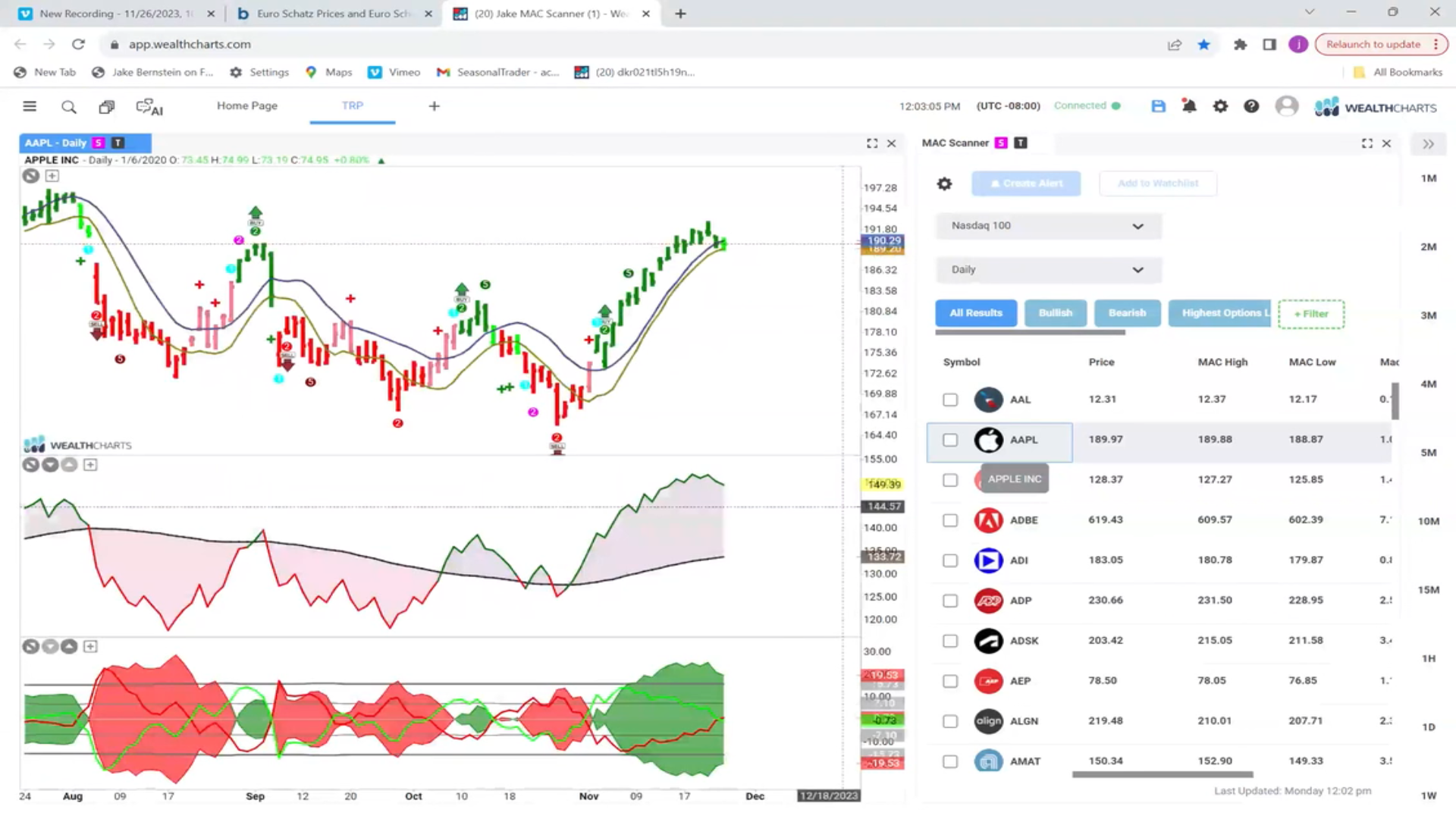This screenshot has width=1456, height=819.
Task: Click the add indicator plus icon on price chart
Action: [52, 176]
